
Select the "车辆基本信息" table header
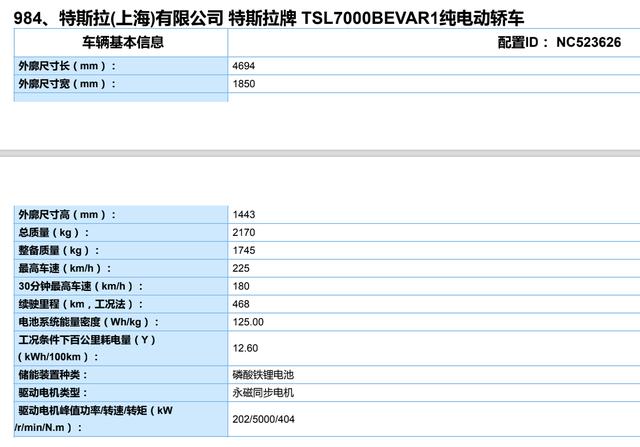click(x=123, y=42)
